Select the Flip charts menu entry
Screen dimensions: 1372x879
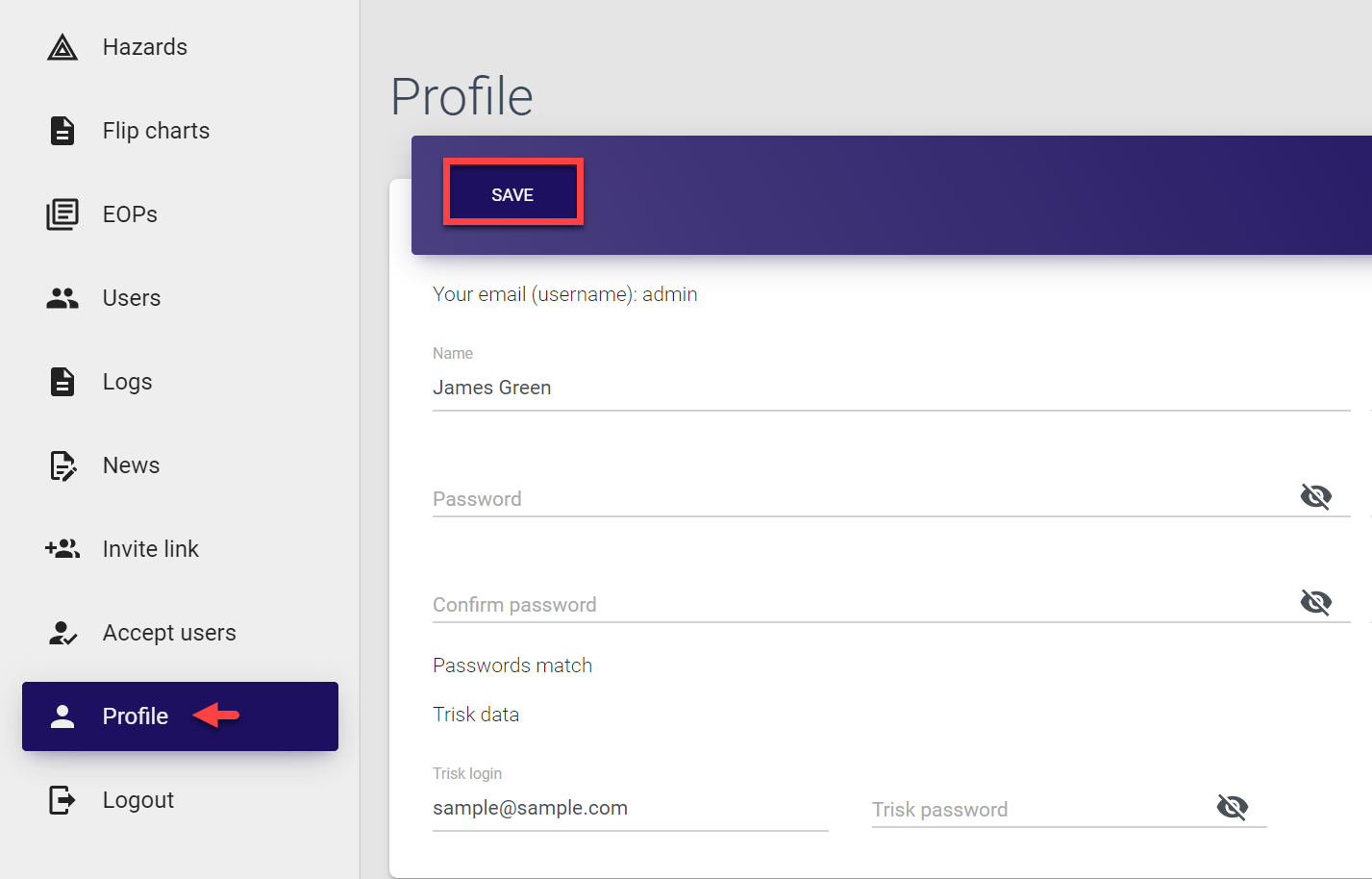point(156,131)
